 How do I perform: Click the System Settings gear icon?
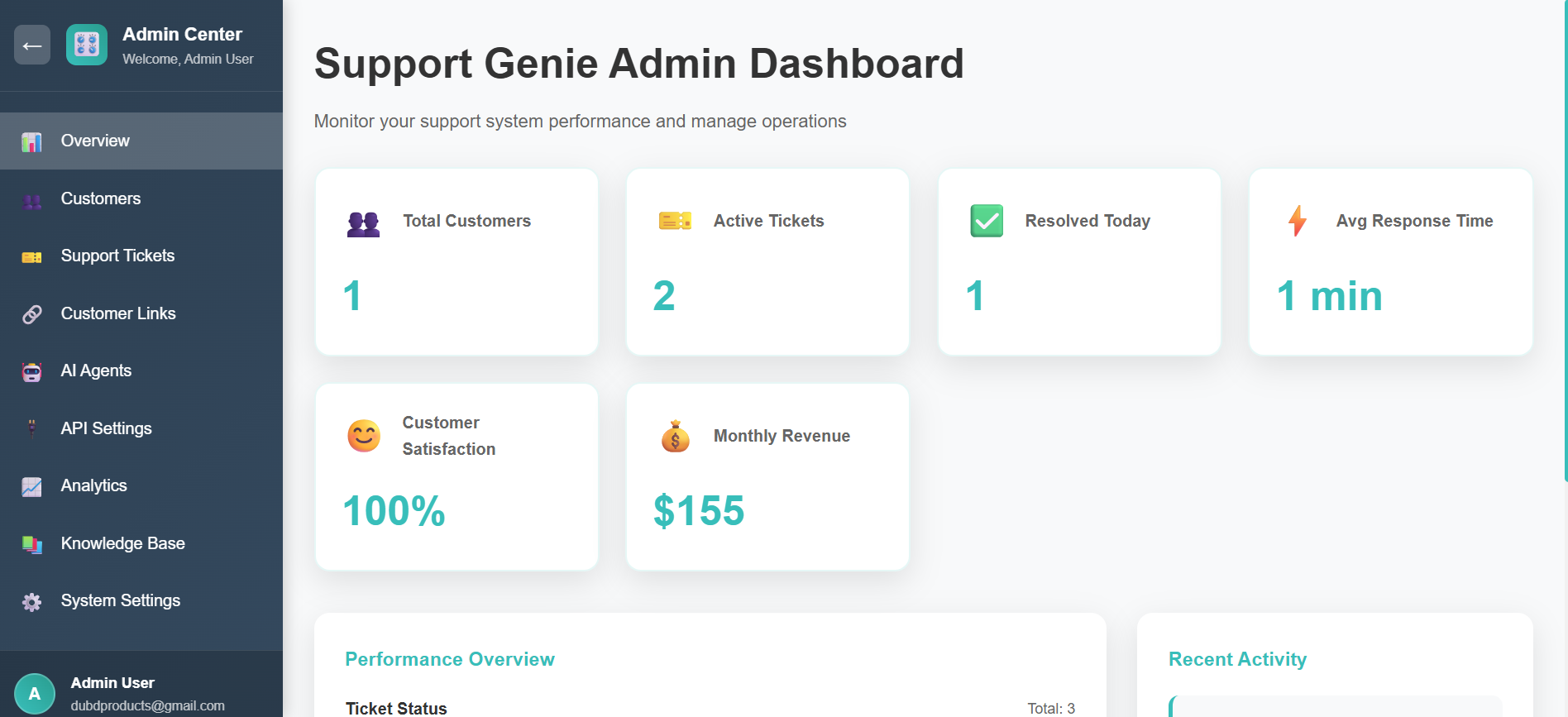(31, 602)
